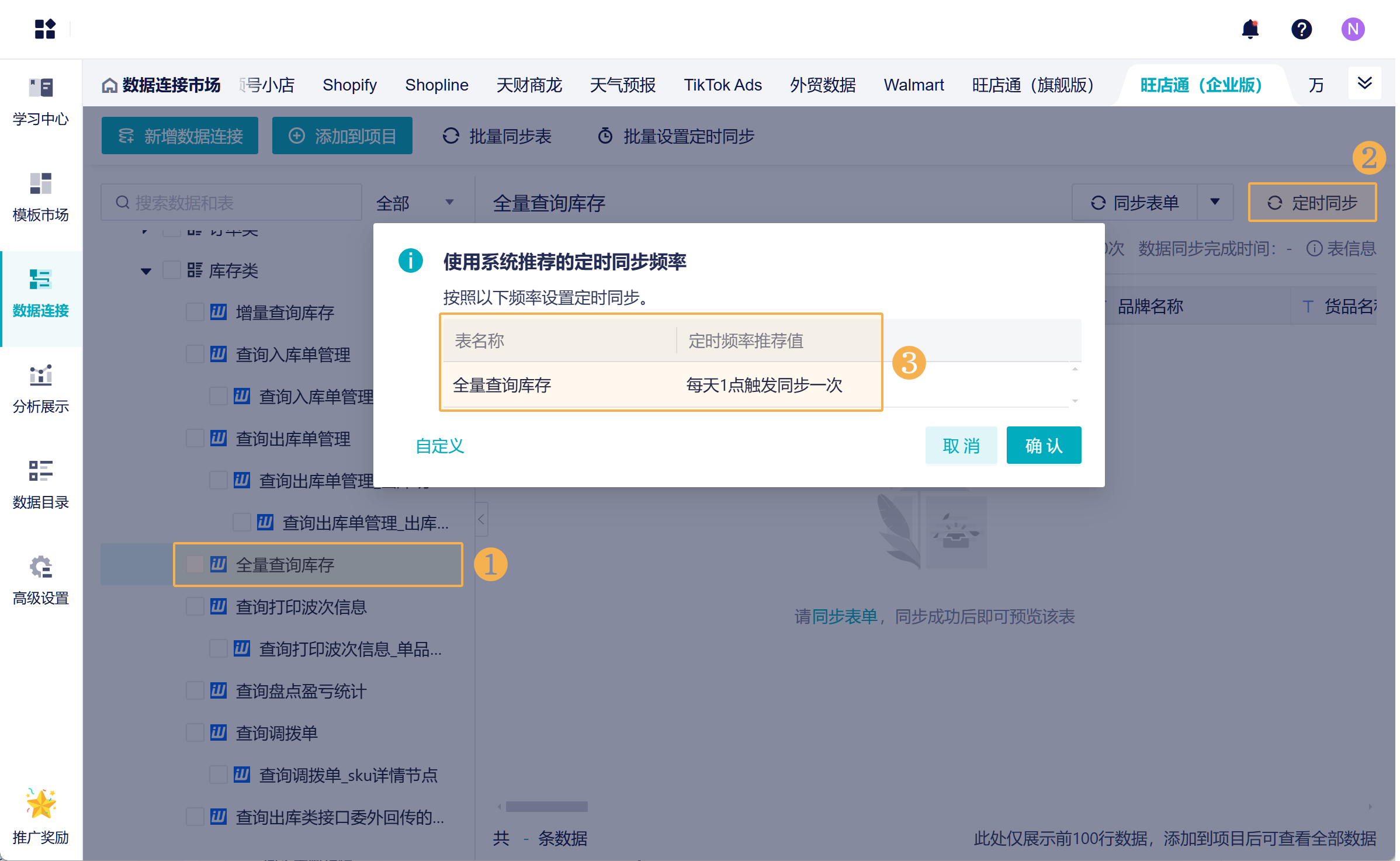This screenshot has width=1400, height=861.
Task: Expand tabs overflow chevron at right
Action: 1364,83
